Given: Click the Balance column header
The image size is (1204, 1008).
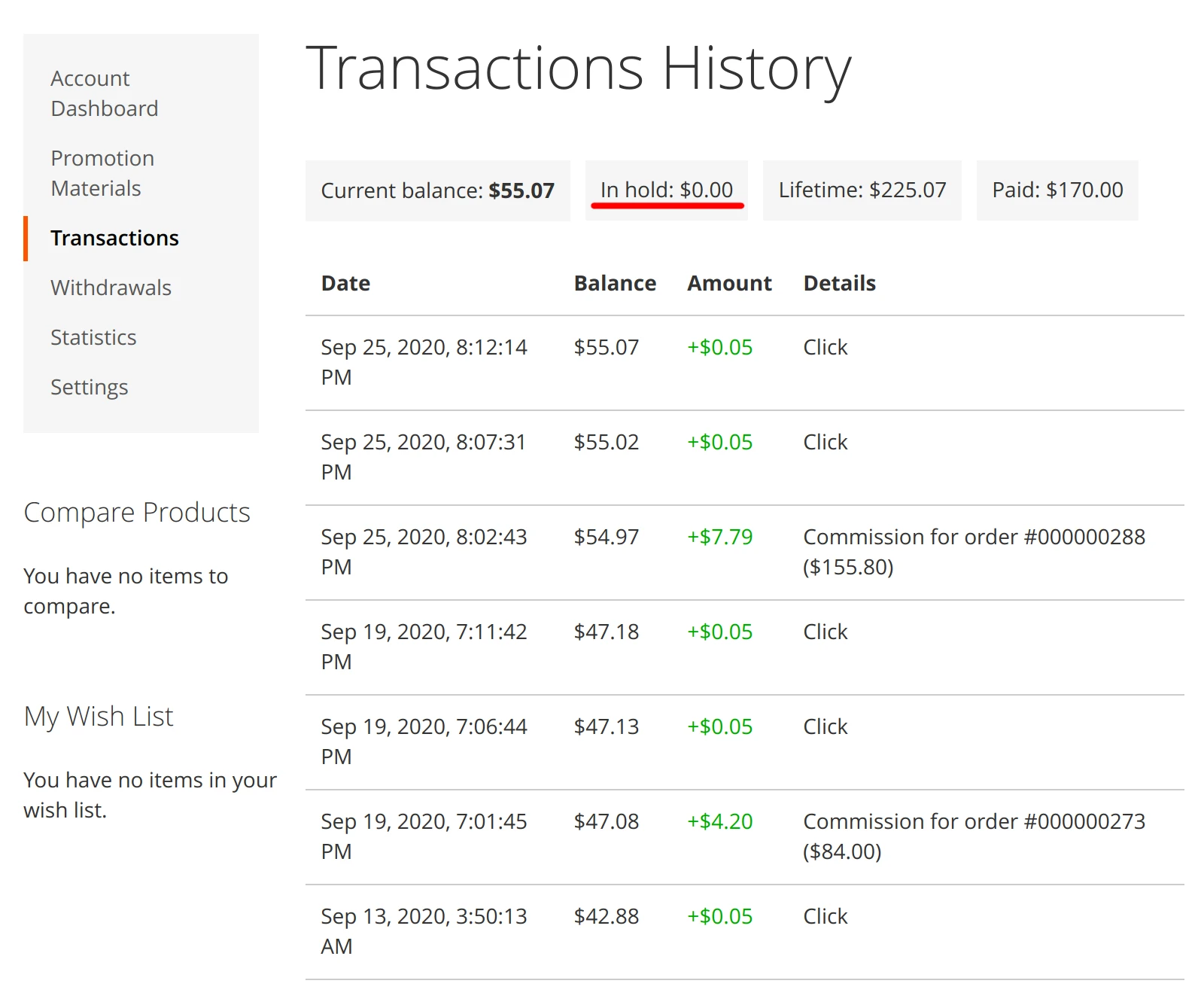Looking at the screenshot, I should 616,283.
